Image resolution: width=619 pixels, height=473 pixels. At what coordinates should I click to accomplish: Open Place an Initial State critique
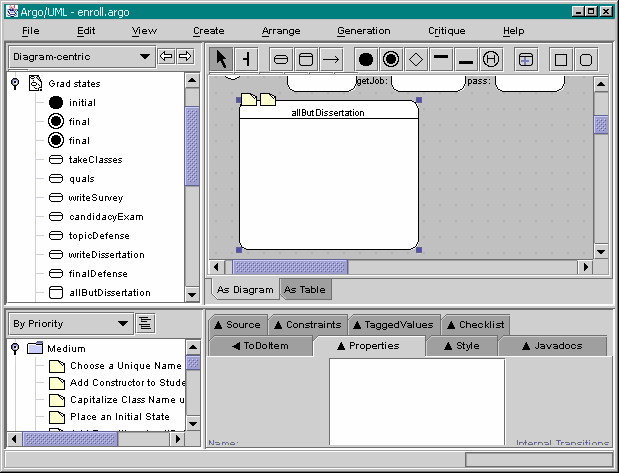pos(109,417)
